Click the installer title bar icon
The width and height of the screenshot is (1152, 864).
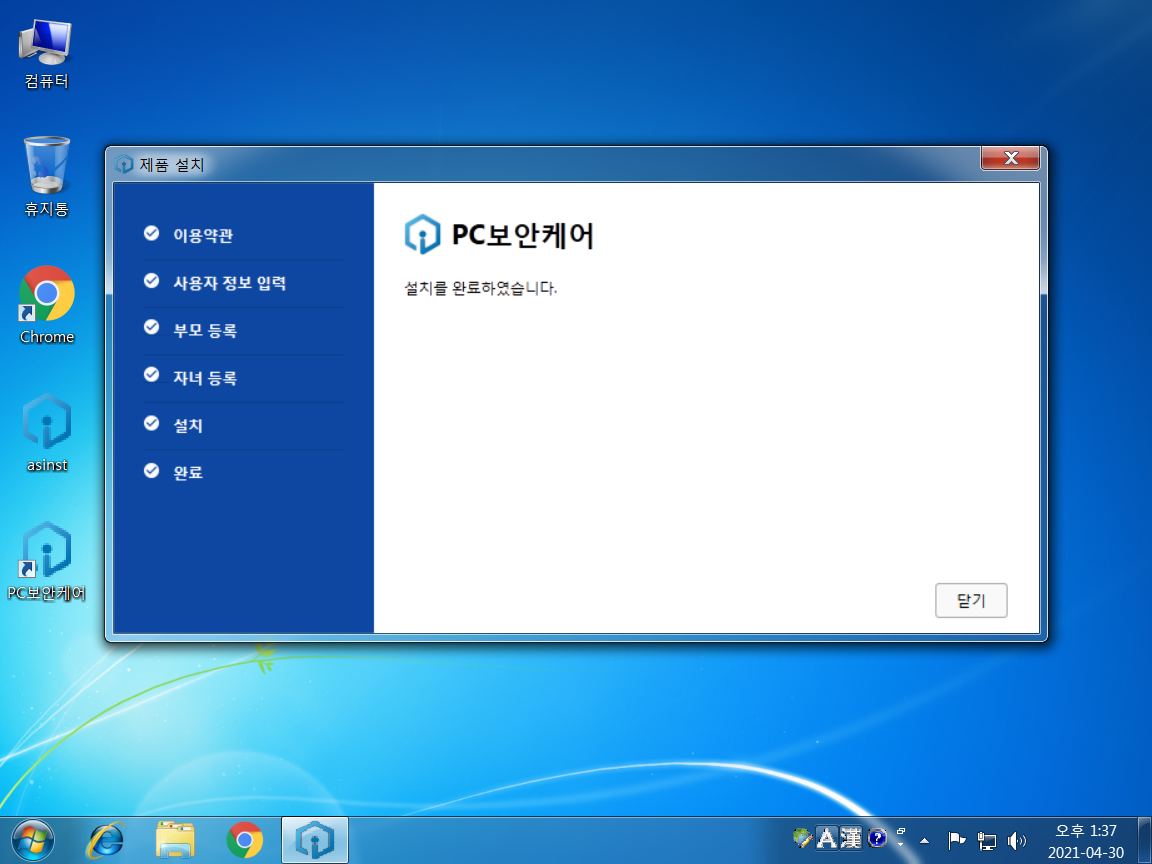[x=123, y=164]
